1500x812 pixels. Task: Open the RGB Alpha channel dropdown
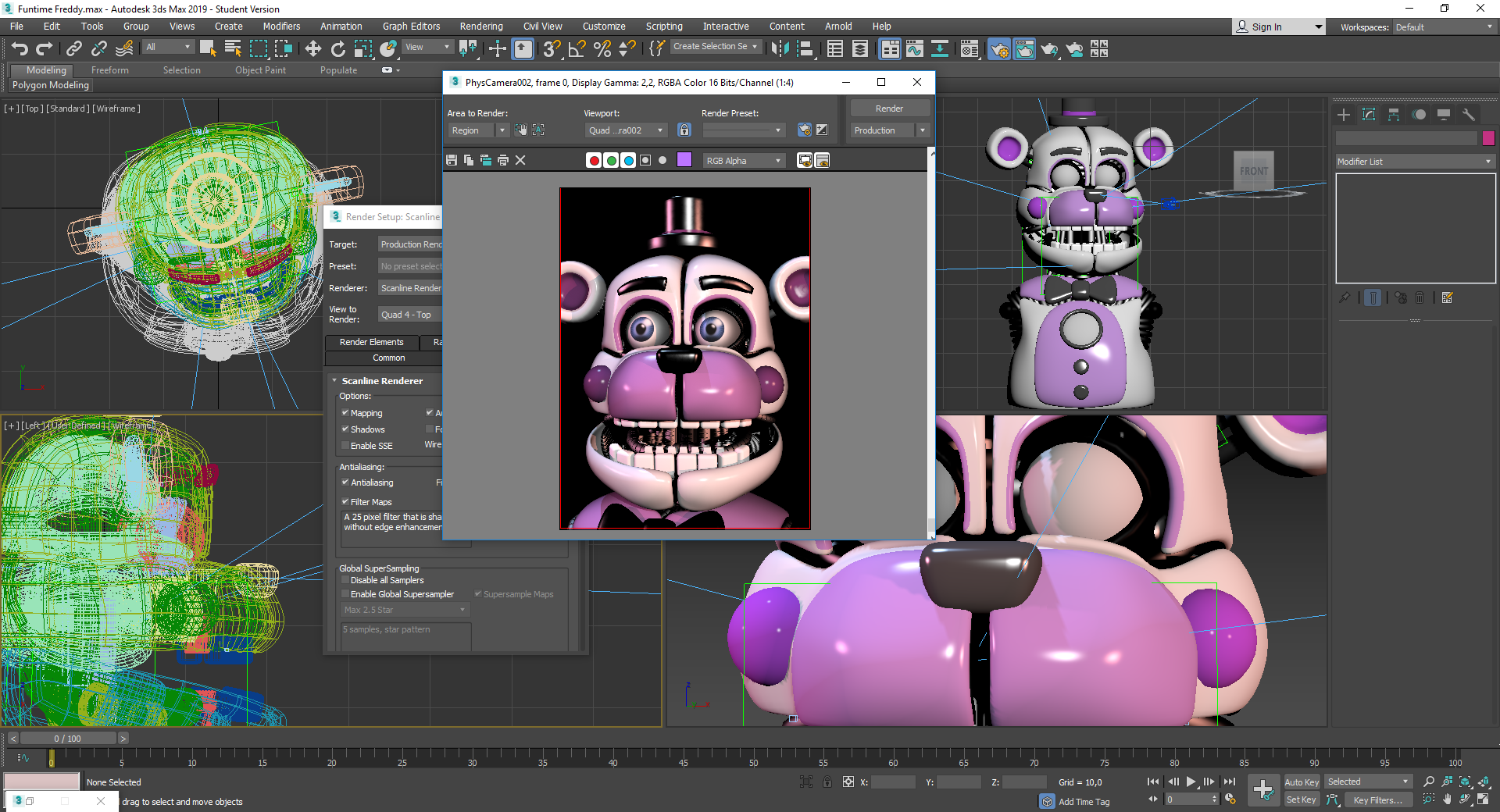[x=744, y=160]
